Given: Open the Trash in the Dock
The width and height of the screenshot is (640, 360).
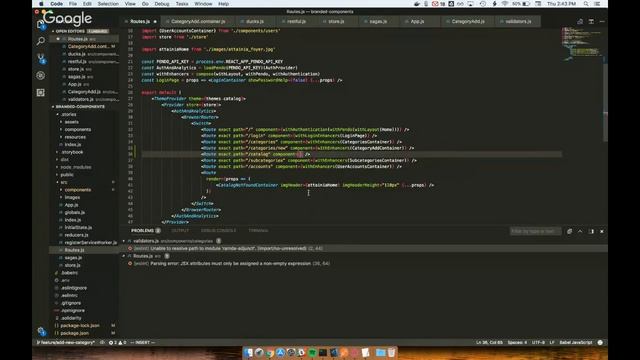Looking at the screenshot, I should [391, 352].
